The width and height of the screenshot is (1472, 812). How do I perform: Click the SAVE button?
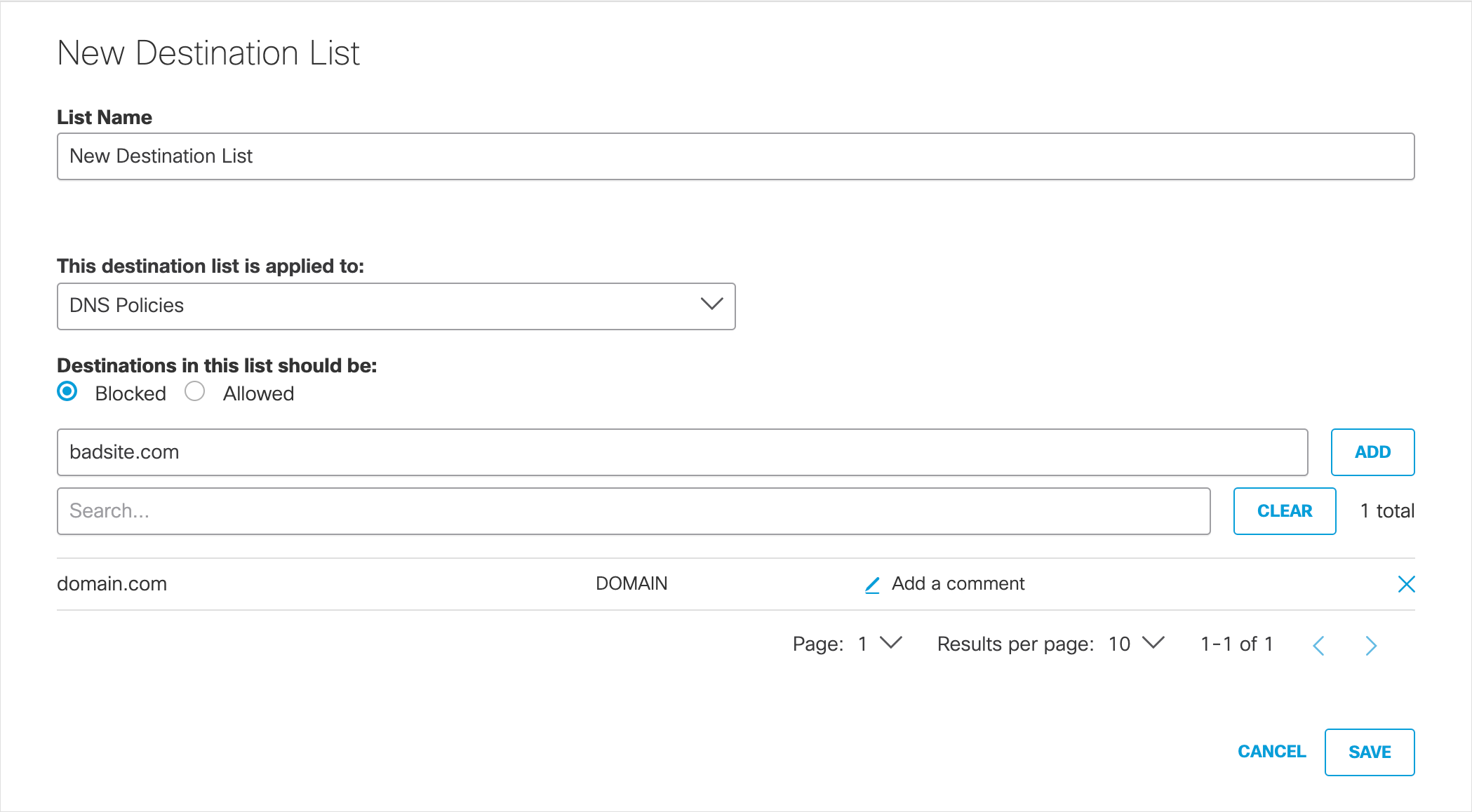click(1370, 752)
